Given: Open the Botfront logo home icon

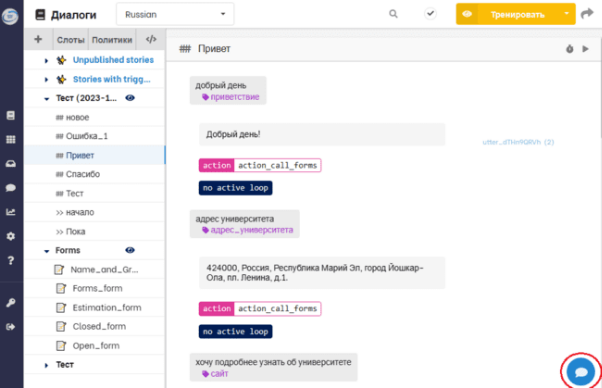Looking at the screenshot, I should 10,16.
